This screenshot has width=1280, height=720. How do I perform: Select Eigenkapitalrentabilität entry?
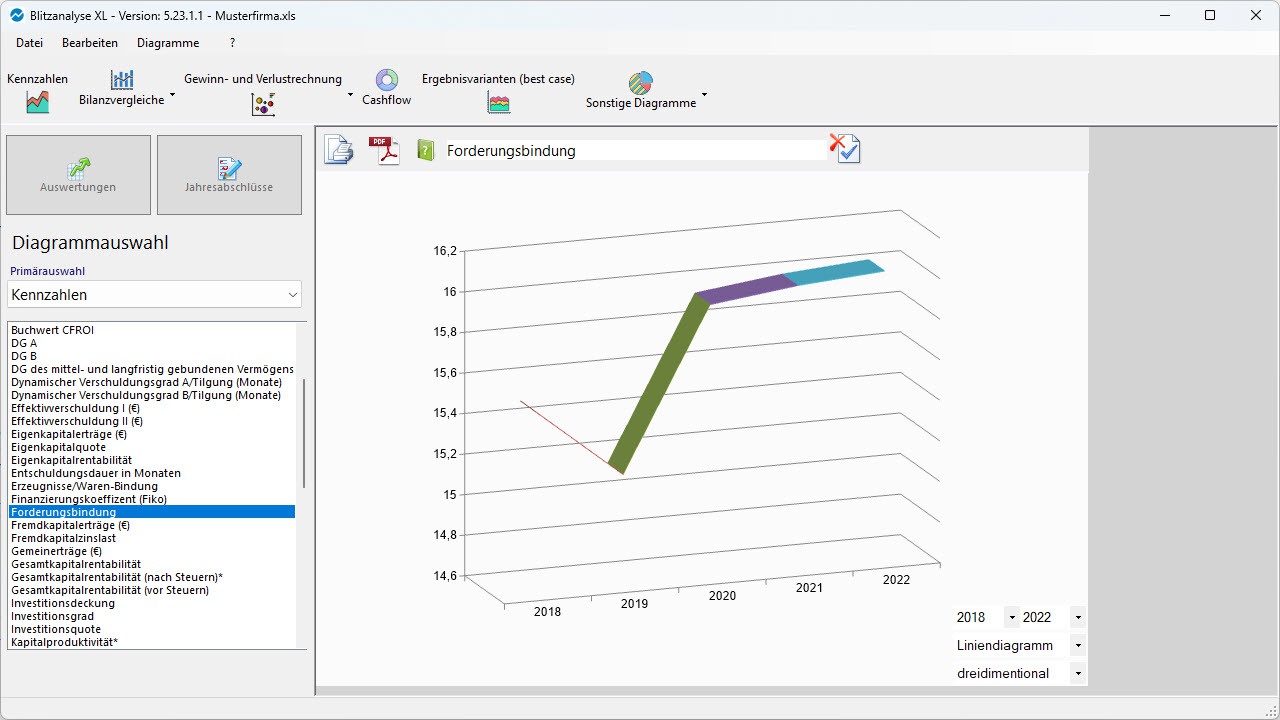(152, 460)
